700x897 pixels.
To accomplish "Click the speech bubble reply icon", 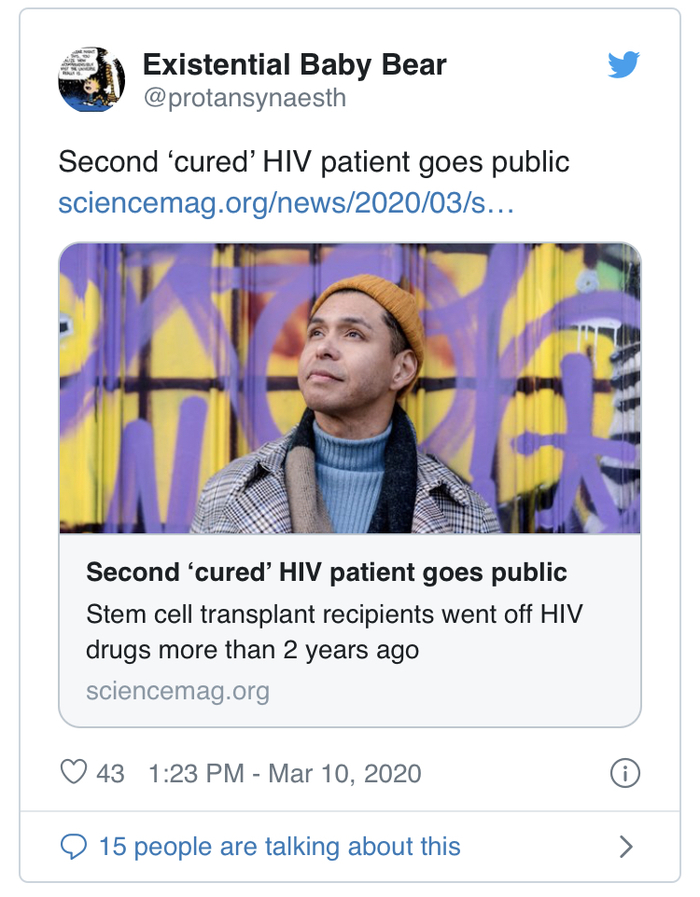I will [74, 847].
